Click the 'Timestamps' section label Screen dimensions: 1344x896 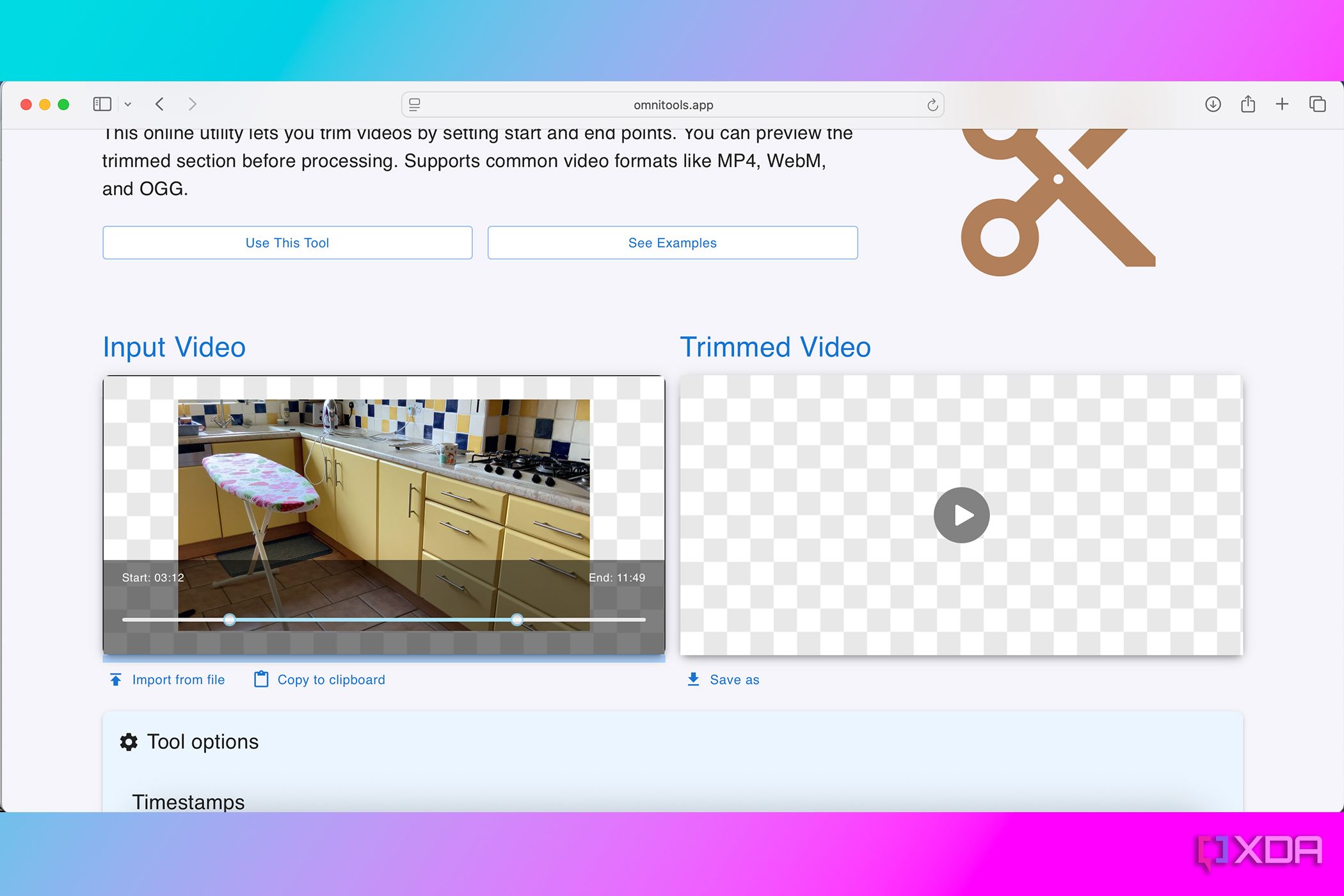click(x=188, y=802)
